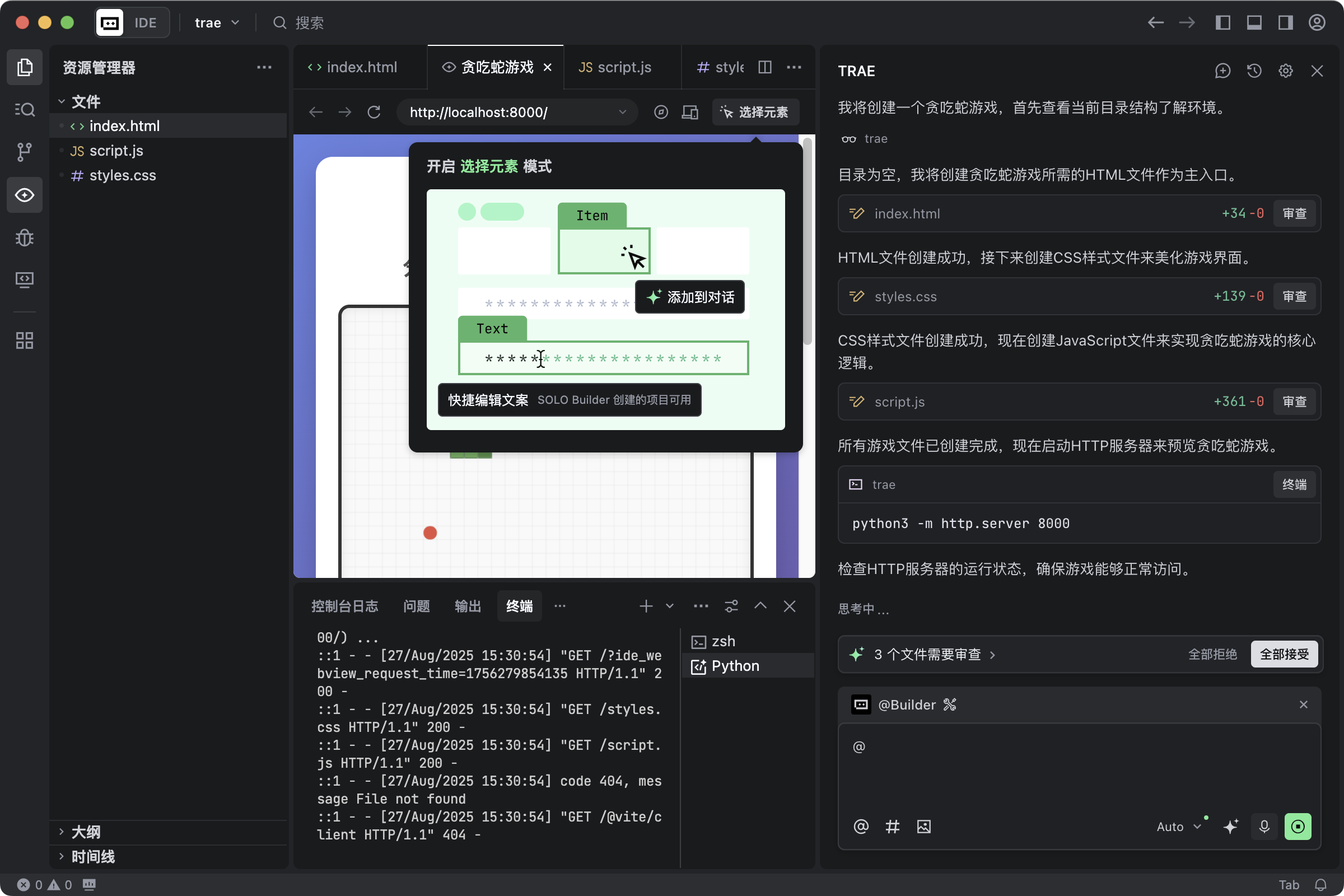The width and height of the screenshot is (1344, 896).
Task: Reject all changes with 全部拒绝
Action: tap(1212, 654)
